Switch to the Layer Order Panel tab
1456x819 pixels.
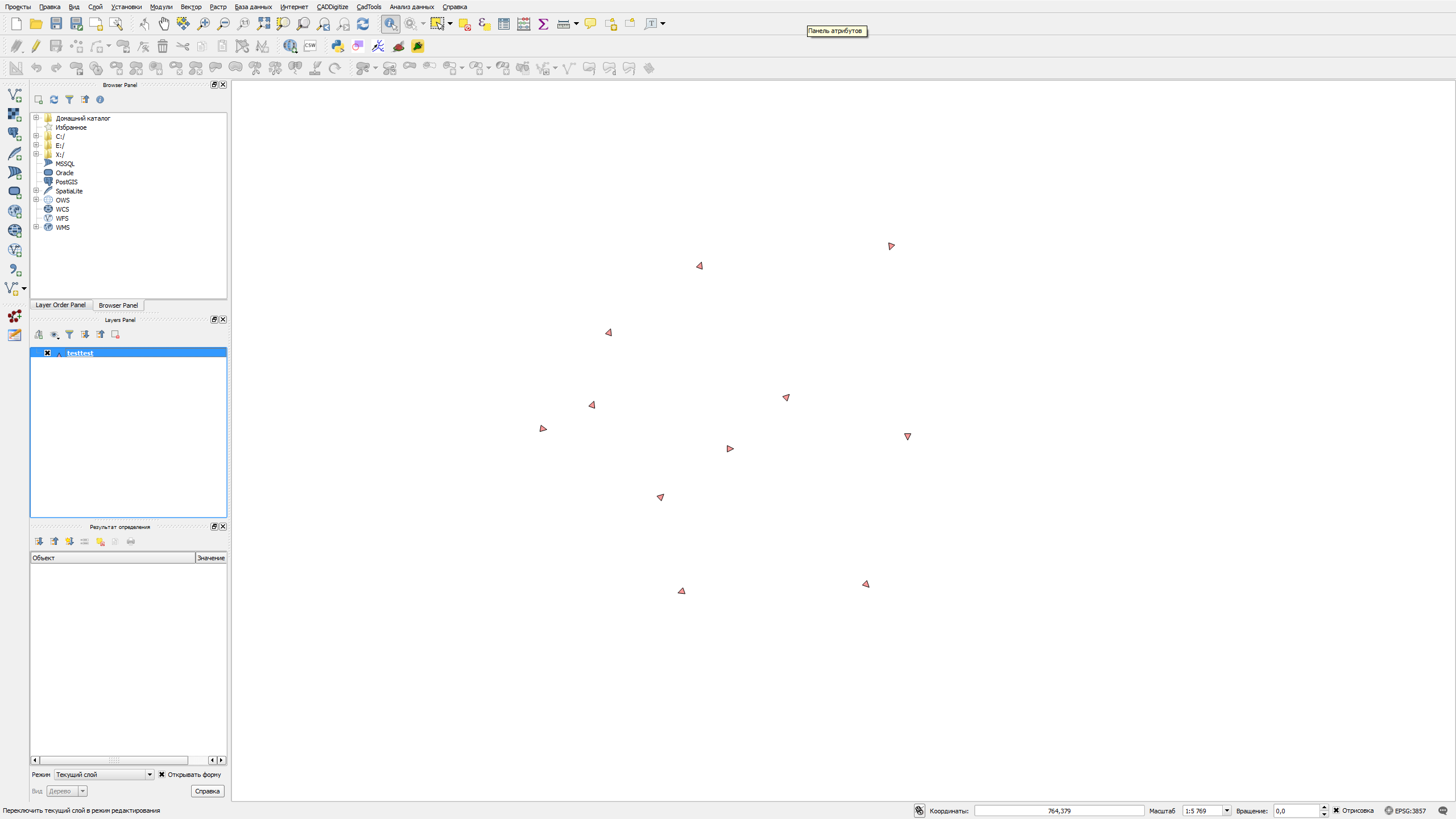(x=61, y=305)
